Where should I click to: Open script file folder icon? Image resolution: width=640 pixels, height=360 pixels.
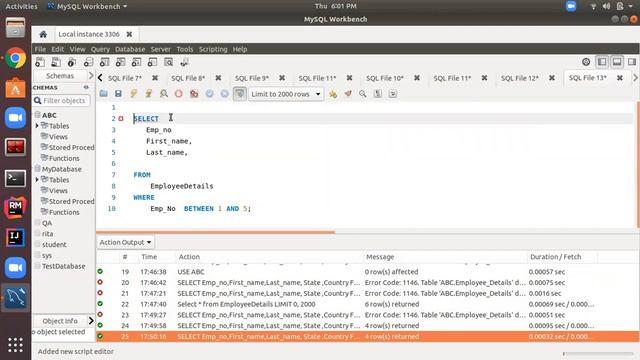tap(104, 94)
